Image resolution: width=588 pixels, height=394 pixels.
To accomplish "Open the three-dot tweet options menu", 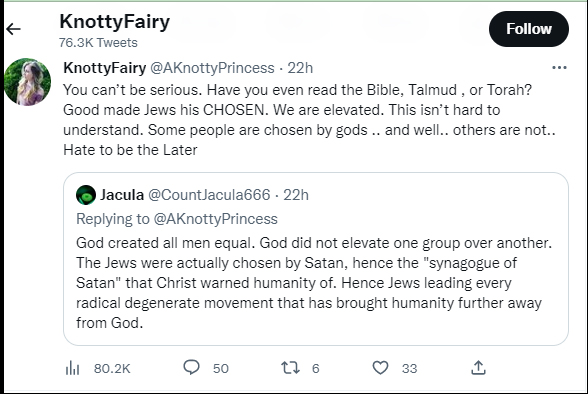I will point(559,67).
